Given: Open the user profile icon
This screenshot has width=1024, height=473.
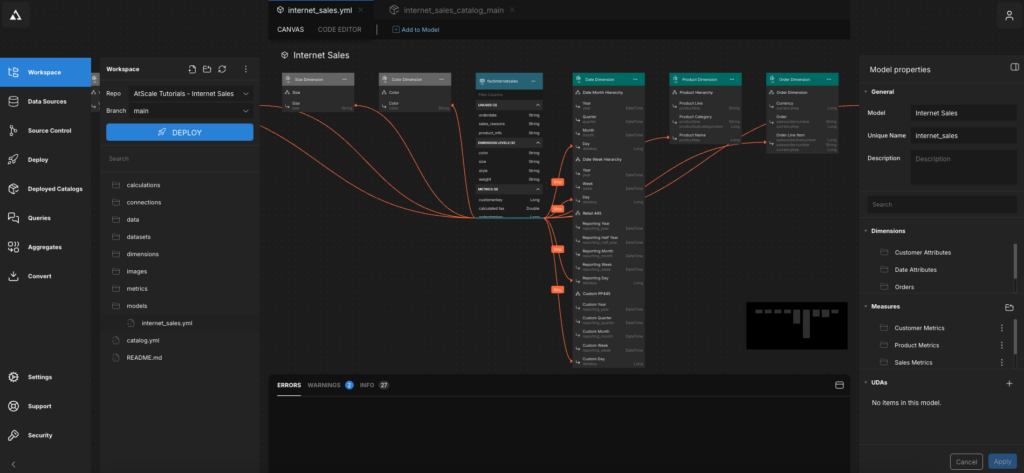Looking at the screenshot, I should [x=1007, y=14].
